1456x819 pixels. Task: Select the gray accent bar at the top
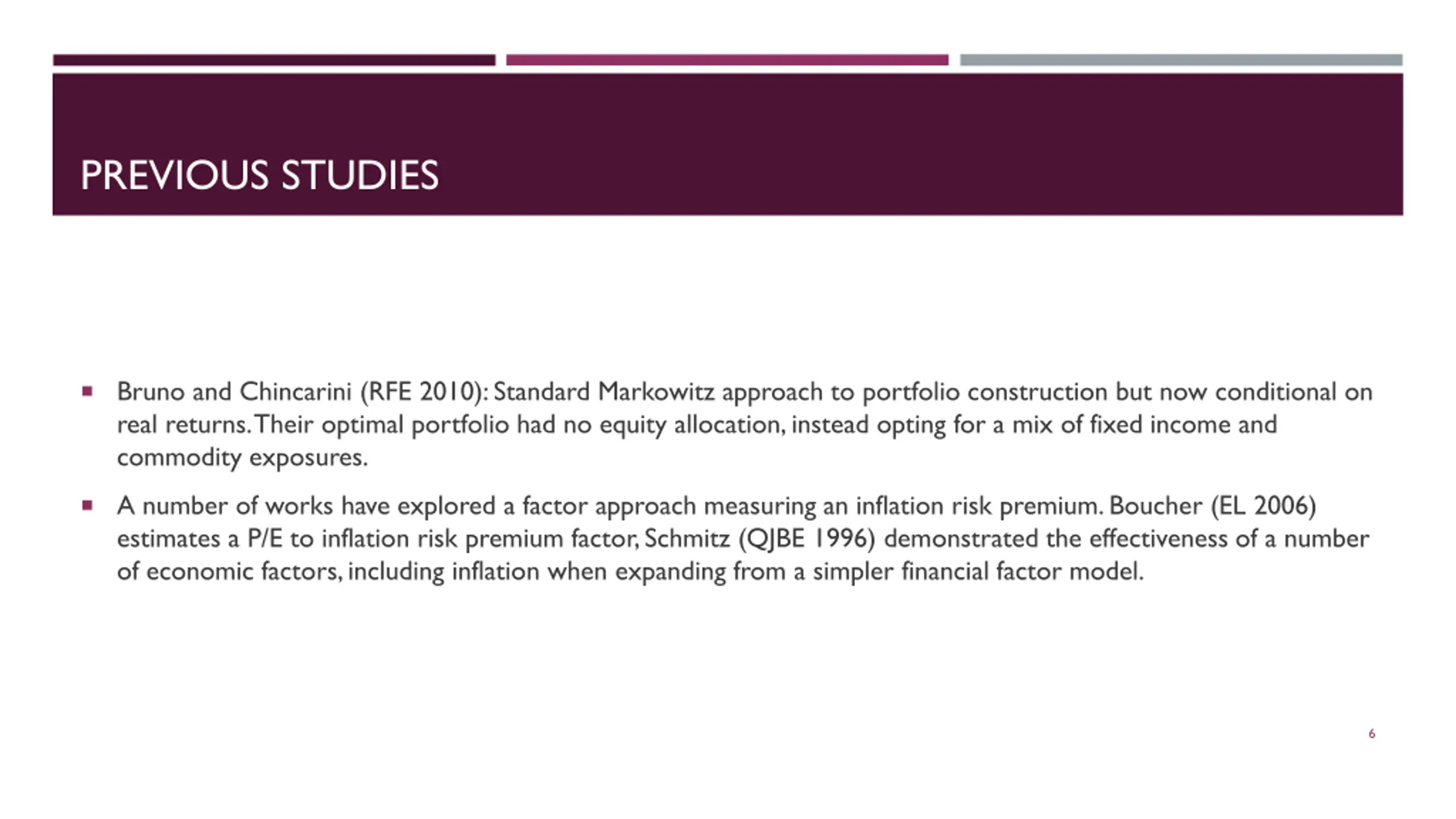tap(1181, 60)
